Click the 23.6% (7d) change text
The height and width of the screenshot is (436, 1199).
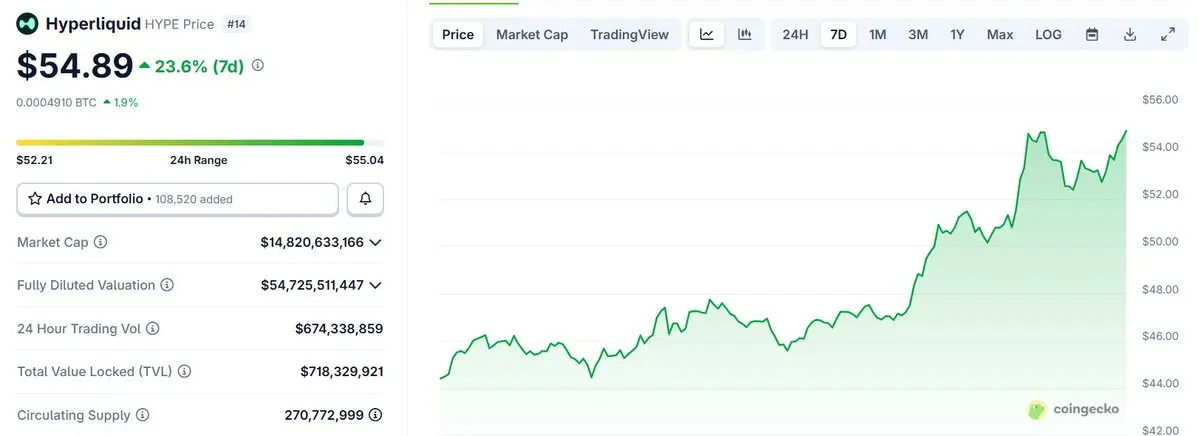click(200, 67)
